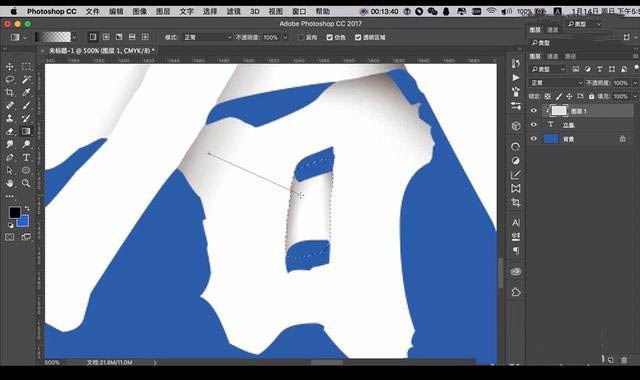Select the Pen tool
The image size is (640, 380).
(10, 158)
